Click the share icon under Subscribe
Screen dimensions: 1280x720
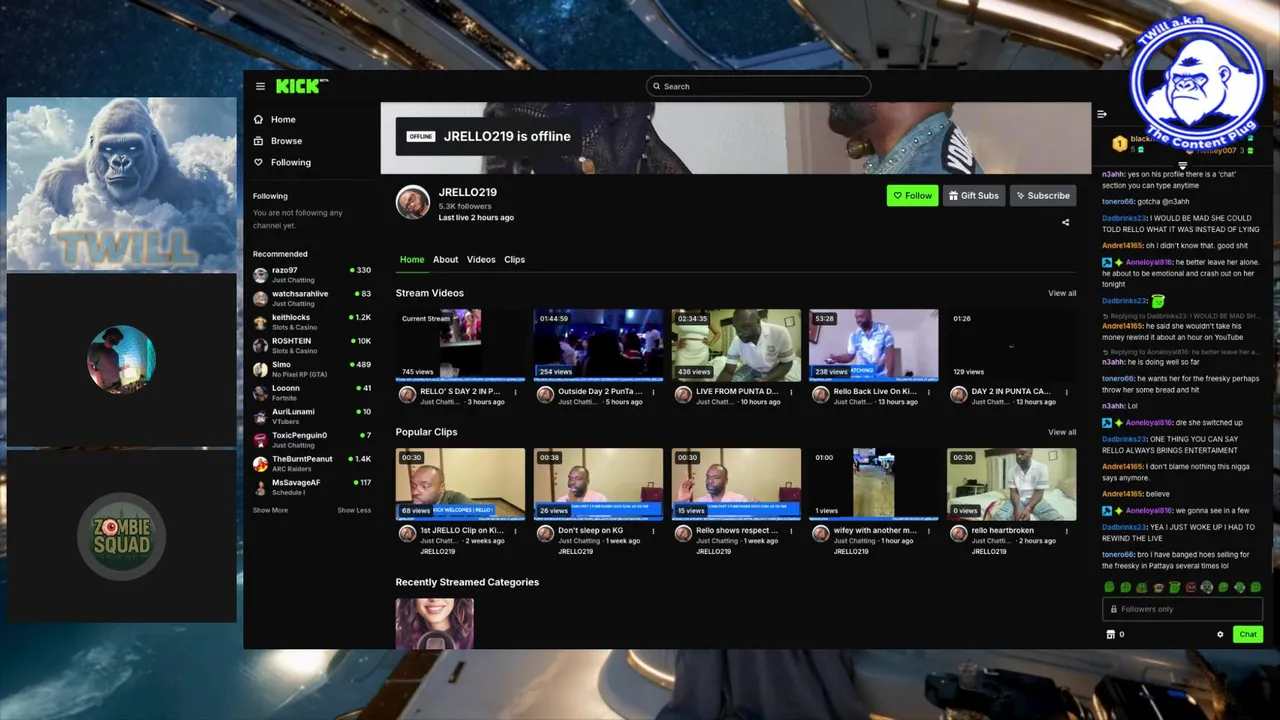1065,222
